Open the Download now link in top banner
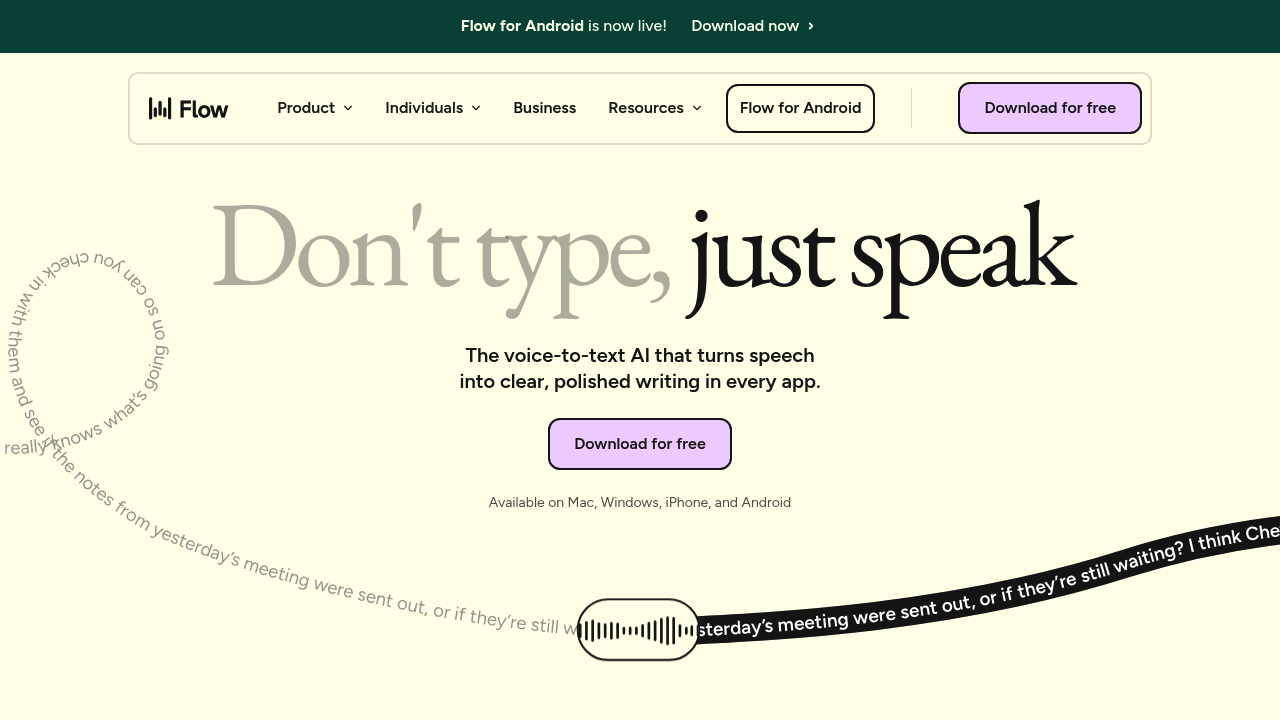 click(745, 26)
